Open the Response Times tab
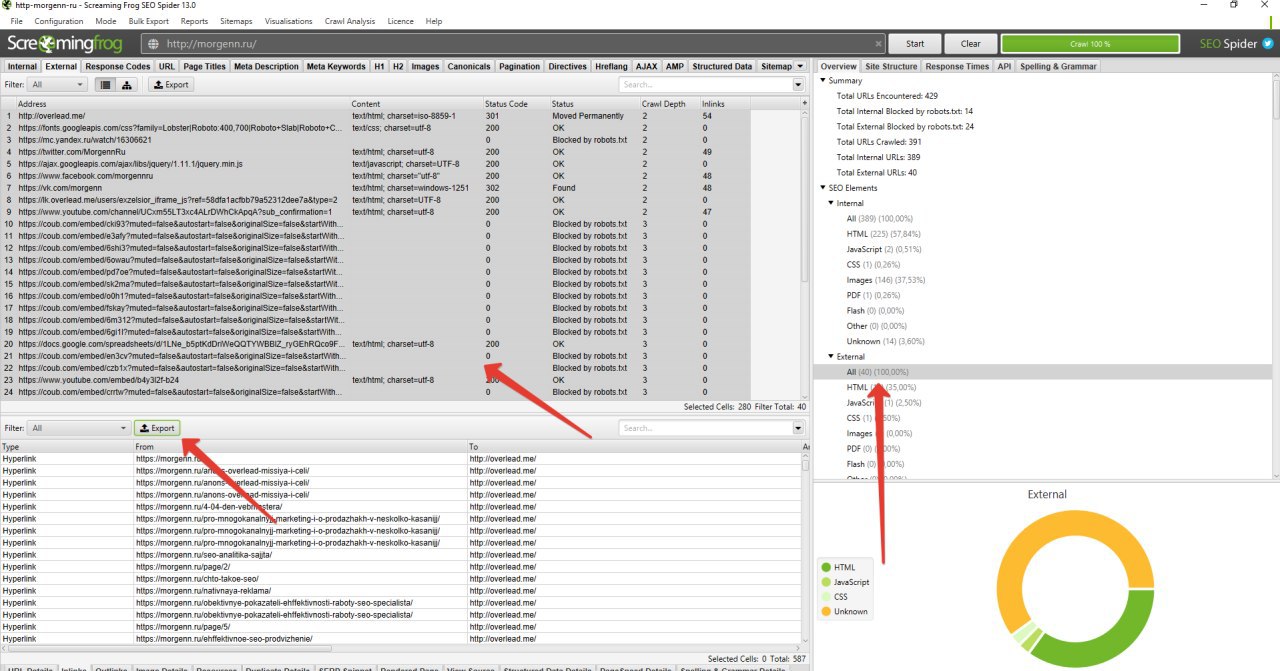The image size is (1280, 671). (x=957, y=66)
